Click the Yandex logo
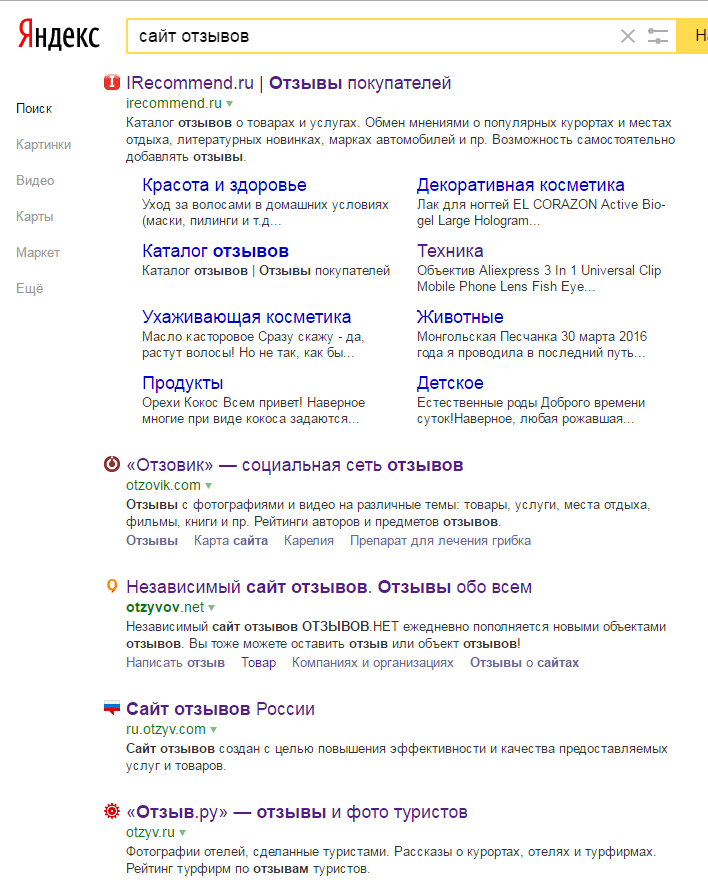This screenshot has height=890, width=708. click(x=58, y=35)
